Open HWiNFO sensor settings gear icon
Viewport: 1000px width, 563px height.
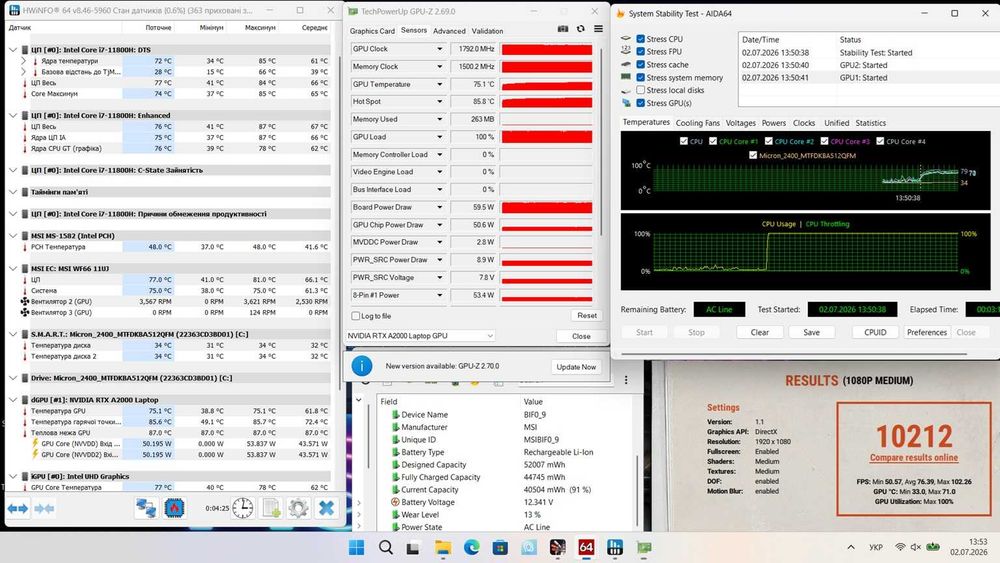(298, 508)
